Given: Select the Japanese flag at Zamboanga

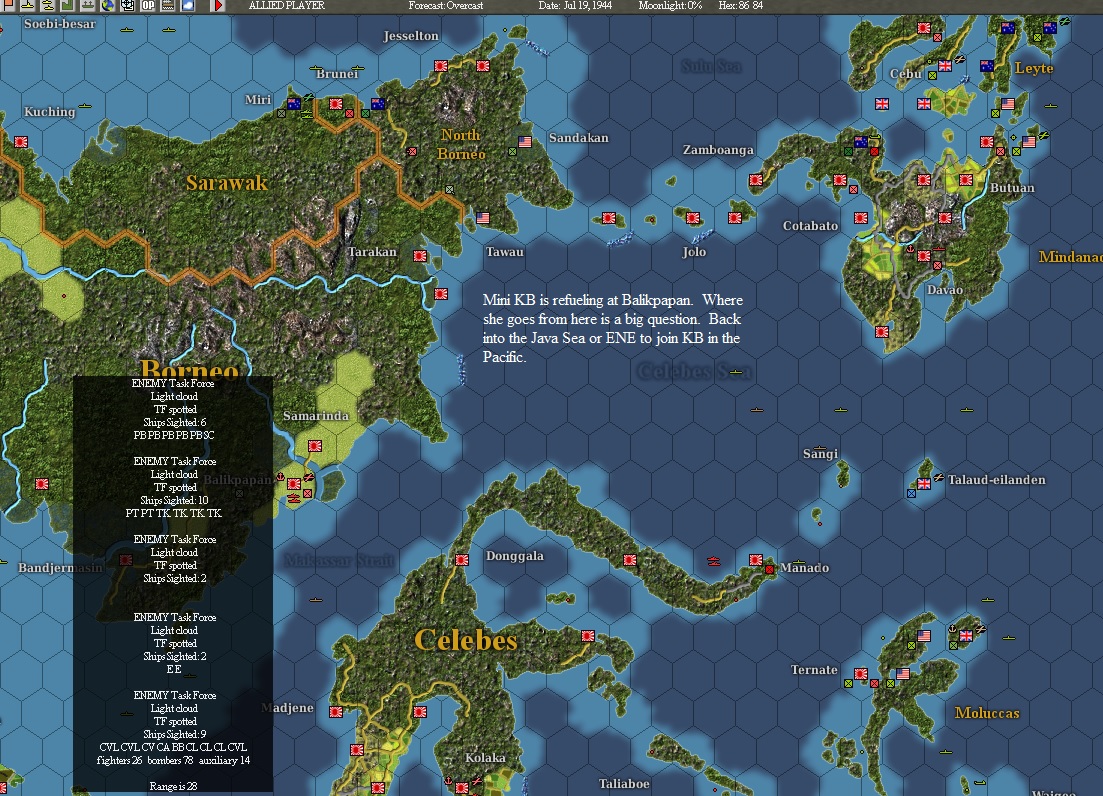Looking at the screenshot, I should coord(755,180).
